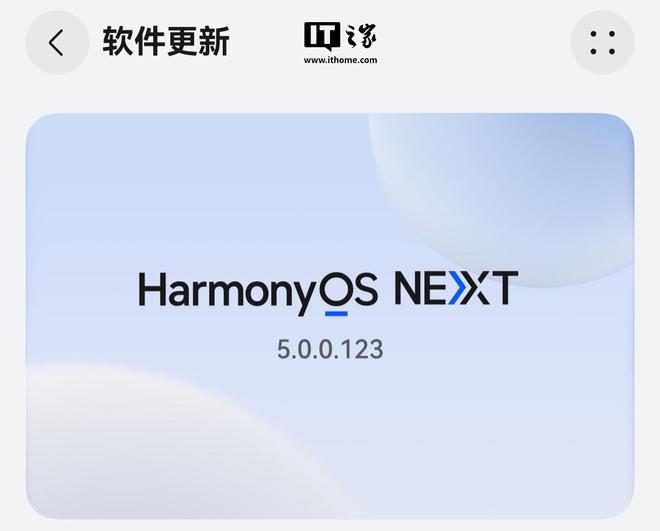This screenshot has height=531, width=660.
Task: Click the S in HarmonyOS logo
Action: (x=366, y=289)
